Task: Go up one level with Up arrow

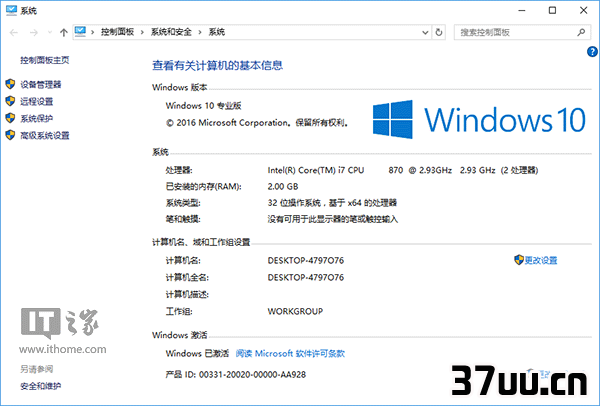Action: coord(64,33)
